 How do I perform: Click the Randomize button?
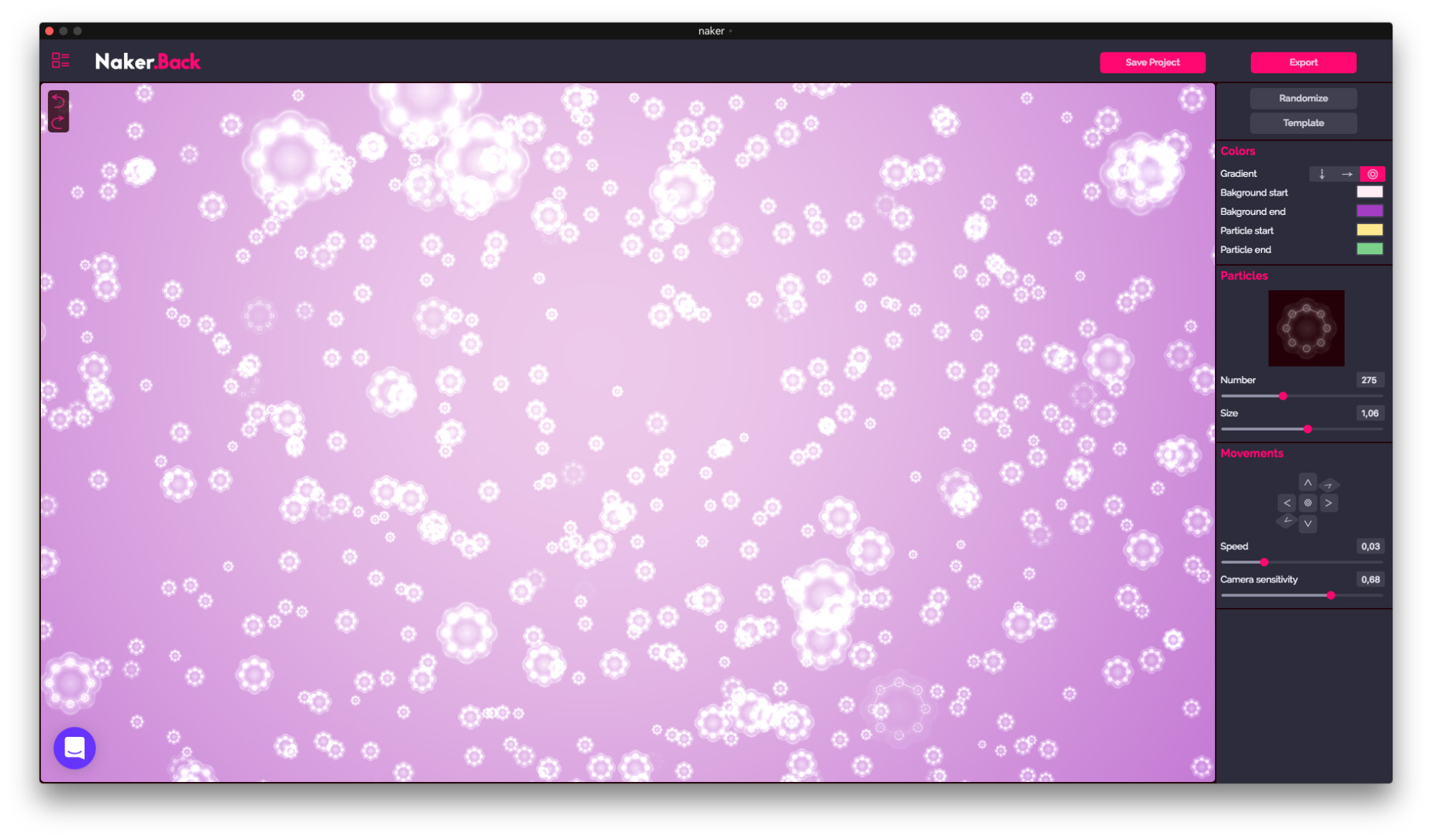pyautogui.click(x=1303, y=97)
